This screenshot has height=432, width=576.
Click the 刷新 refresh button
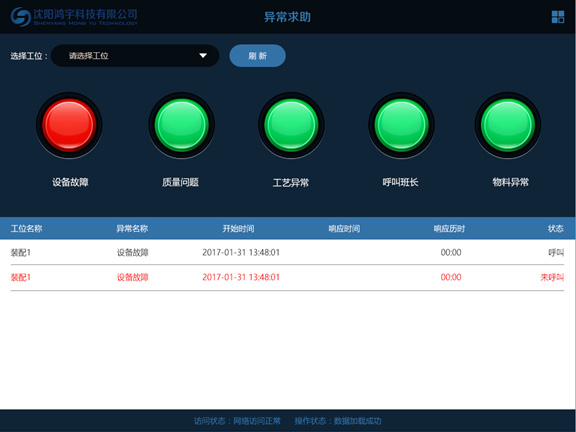(x=258, y=55)
